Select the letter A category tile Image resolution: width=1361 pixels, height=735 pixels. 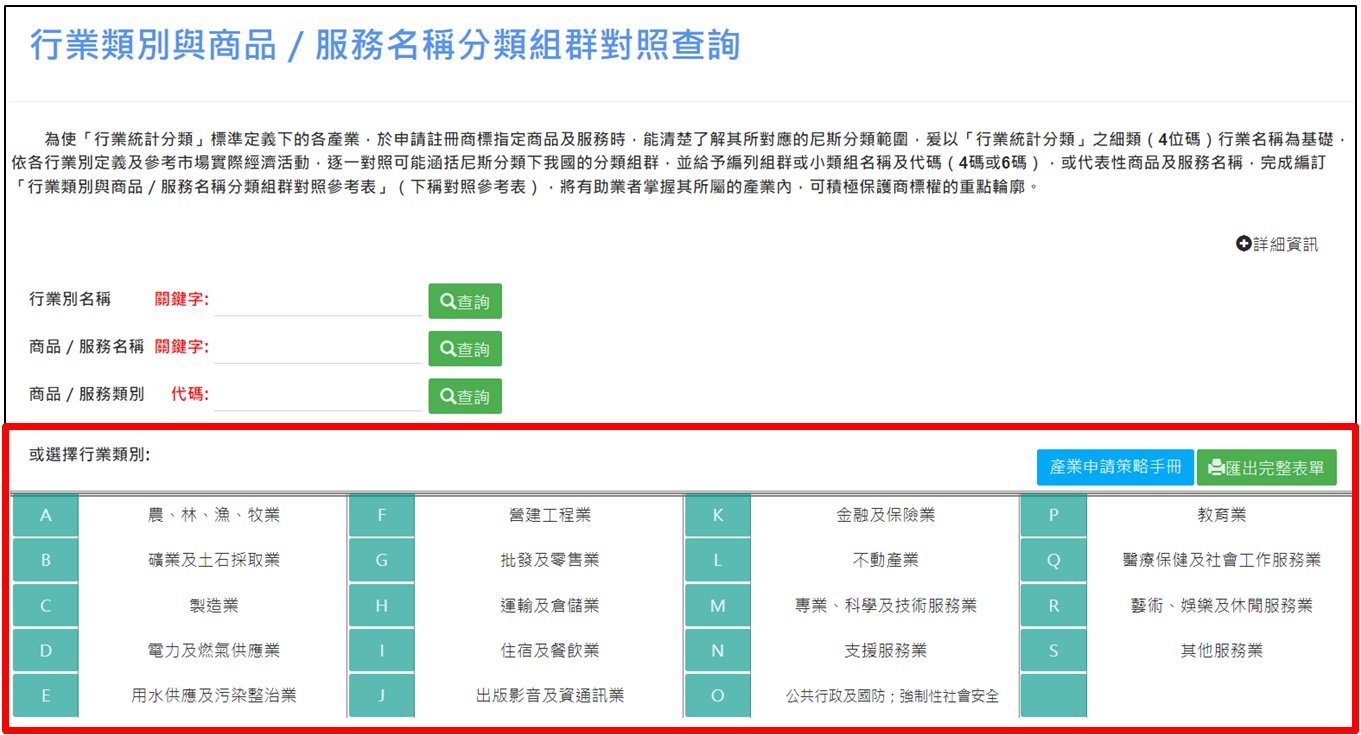click(x=46, y=516)
